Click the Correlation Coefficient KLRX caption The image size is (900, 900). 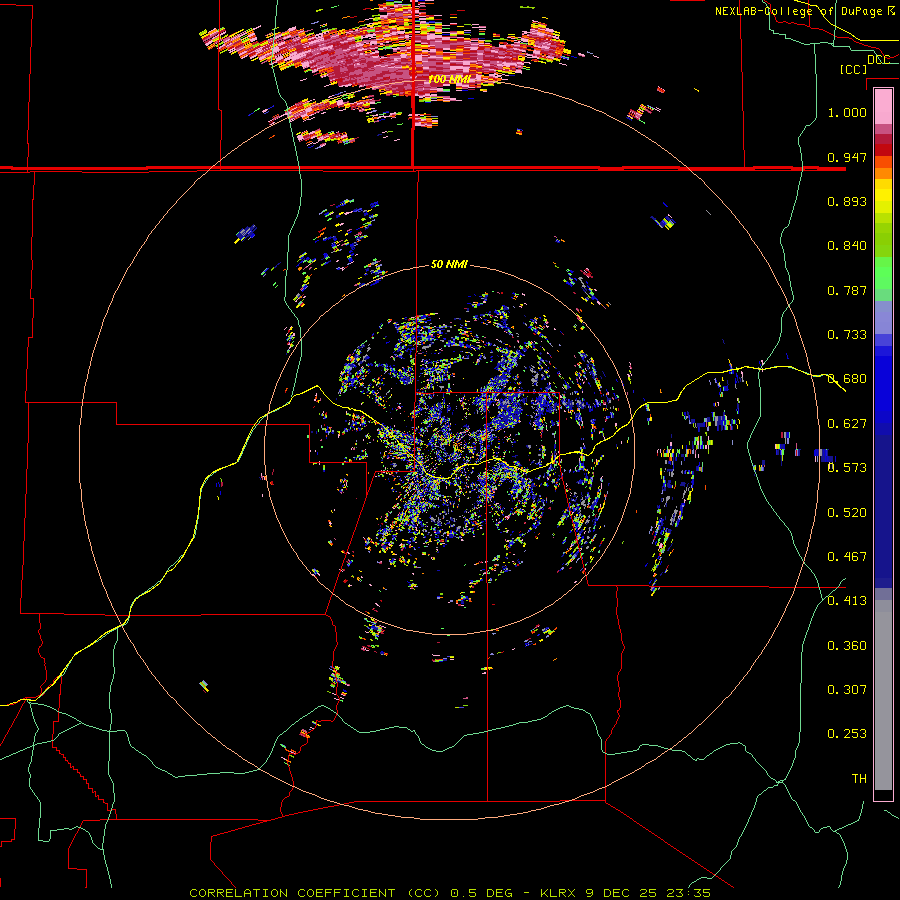click(x=450, y=893)
